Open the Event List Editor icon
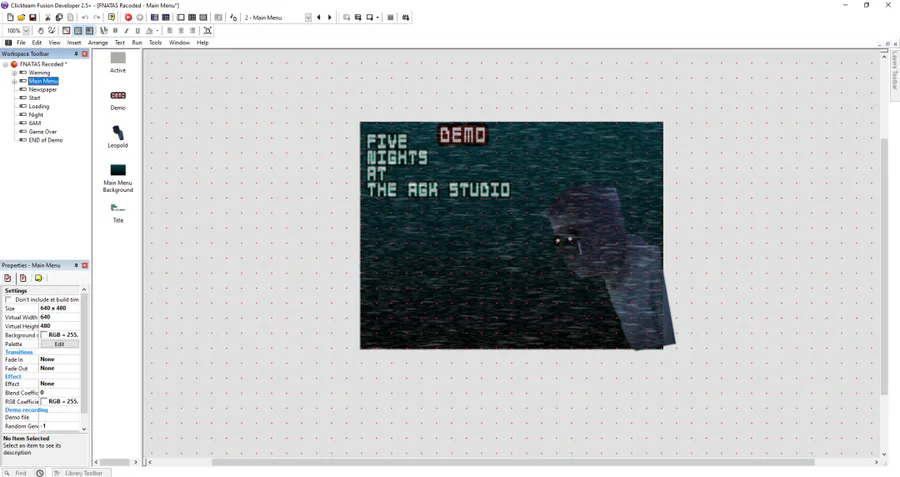 tap(203, 17)
